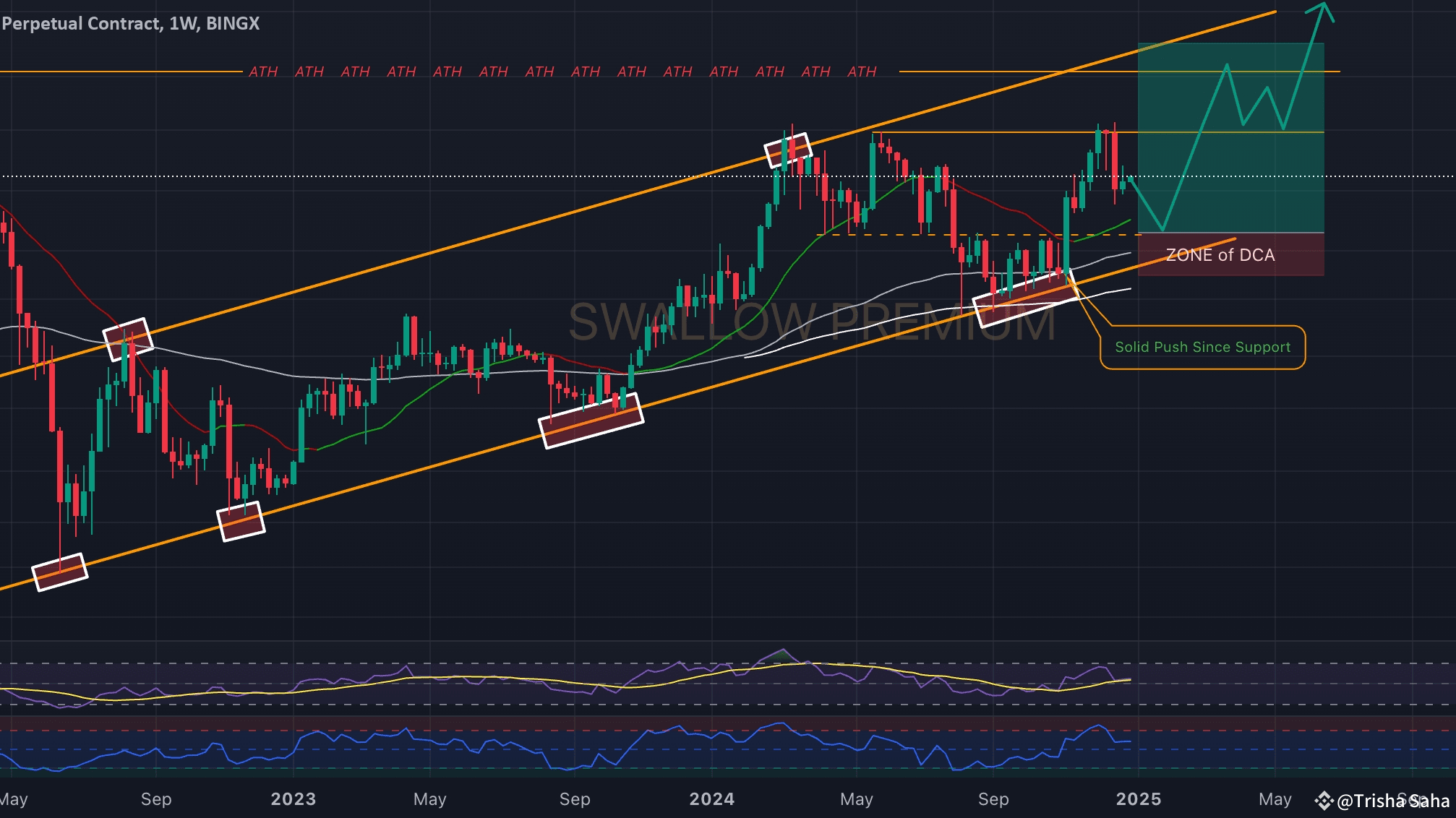The image size is (1456, 818).
Task: Click the green projection arrowhead at top
Action: 1324,7
